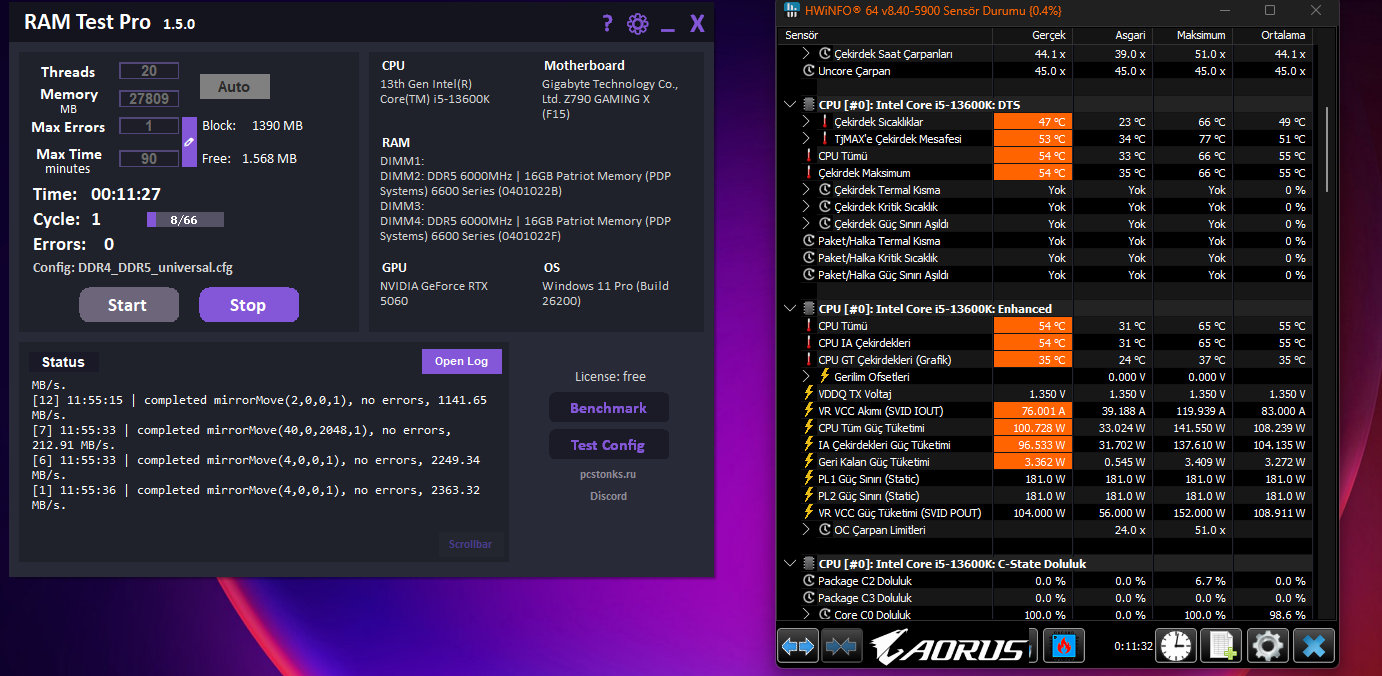The height and width of the screenshot is (676, 1382).
Task: Select the VR VCC Güç Tüketimi (SVID POUT) row
Action: (x=1045, y=513)
